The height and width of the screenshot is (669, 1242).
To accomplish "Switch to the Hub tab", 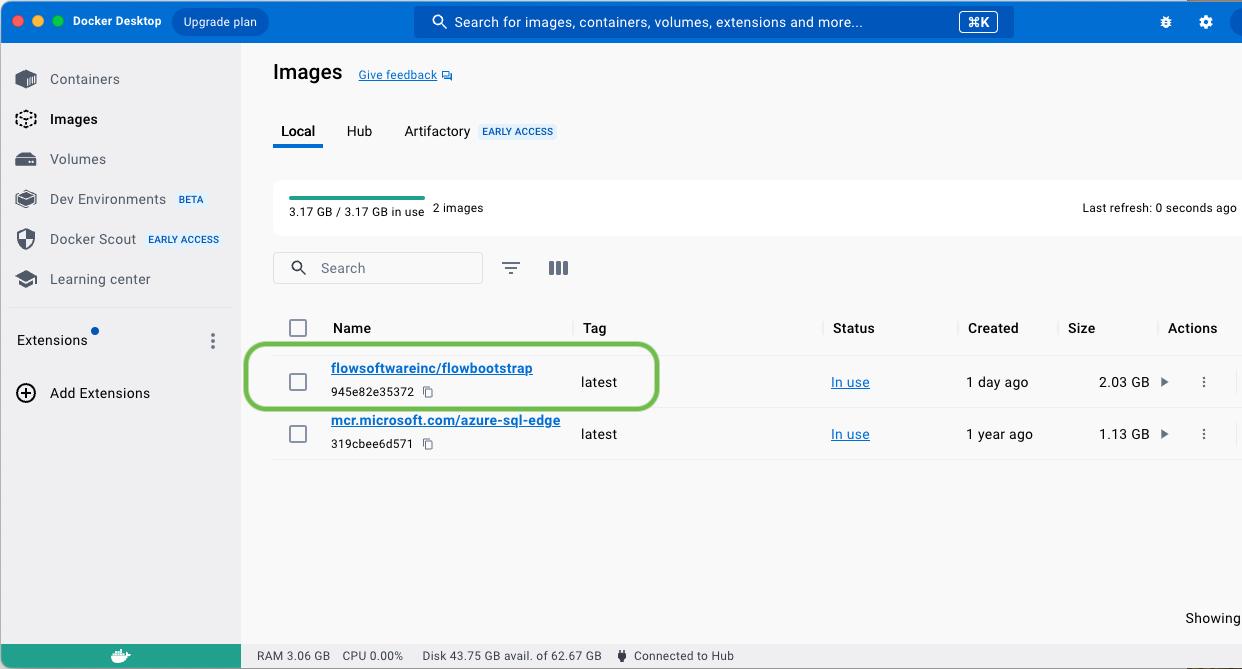I will click(359, 131).
